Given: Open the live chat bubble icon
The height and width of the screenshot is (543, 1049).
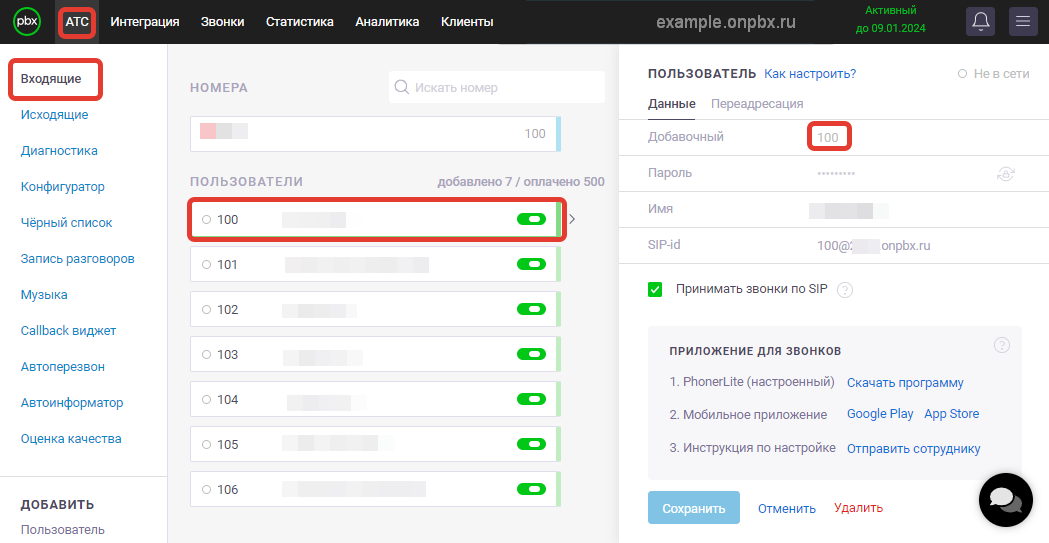Looking at the screenshot, I should (1006, 500).
